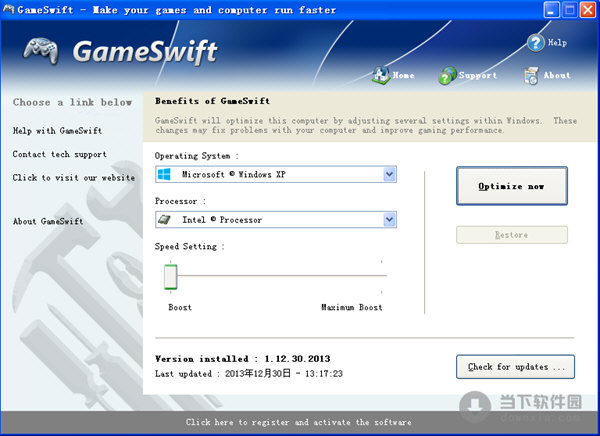This screenshot has width=600, height=436.
Task: Click the Operating System label
Action: [x=197, y=156]
